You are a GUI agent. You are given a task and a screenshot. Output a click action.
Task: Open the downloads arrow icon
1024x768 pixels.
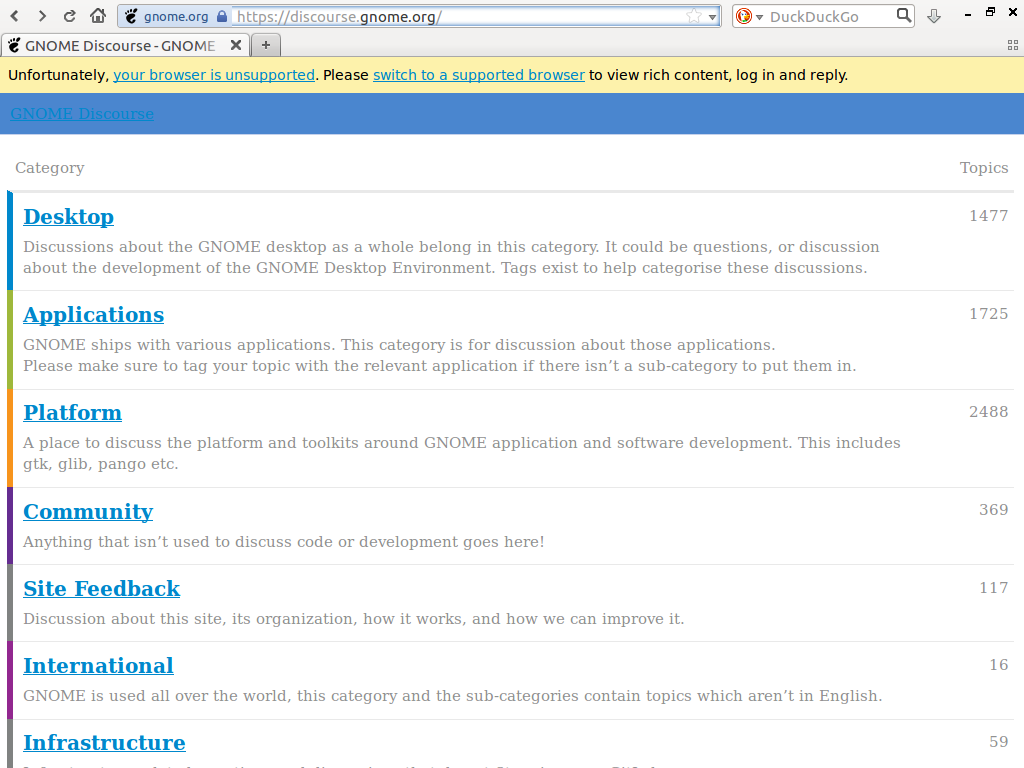(934, 16)
